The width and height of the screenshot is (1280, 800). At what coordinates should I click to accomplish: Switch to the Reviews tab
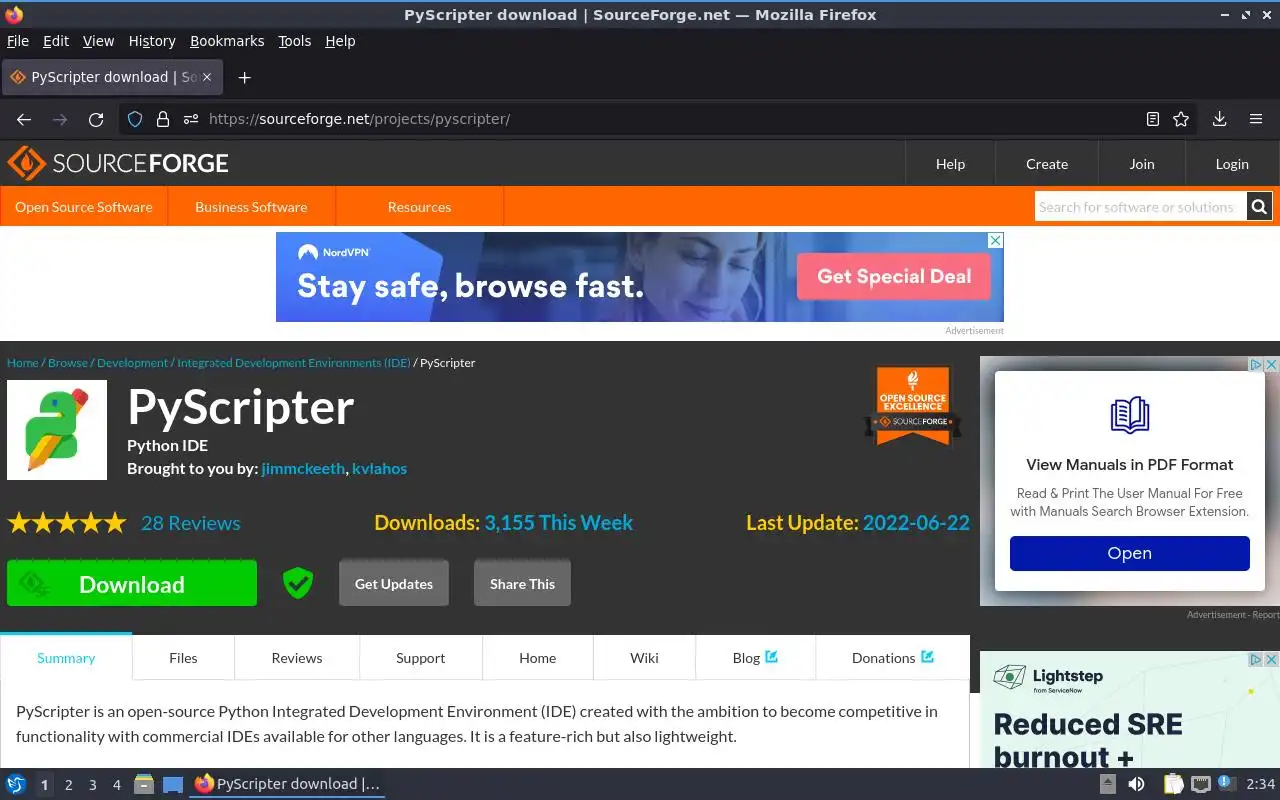click(297, 658)
